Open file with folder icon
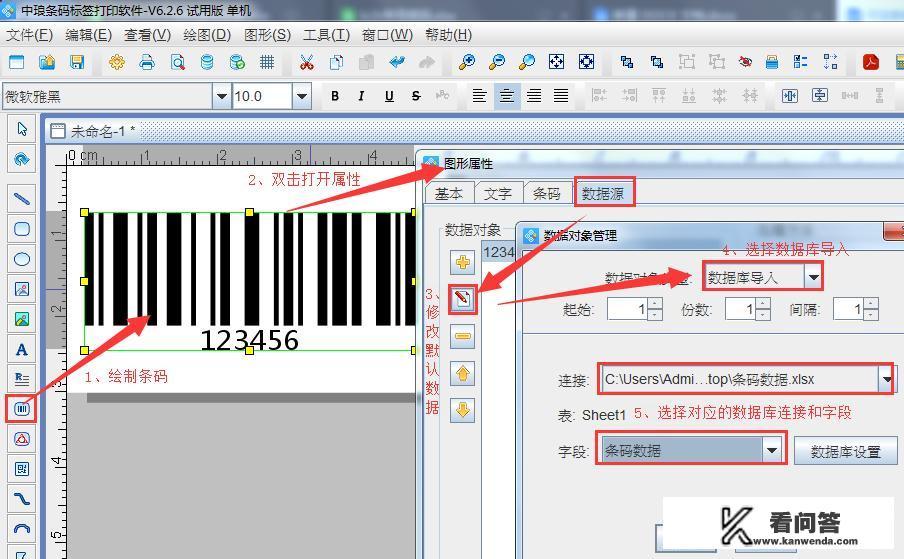The width and height of the screenshot is (904, 559). [x=47, y=62]
